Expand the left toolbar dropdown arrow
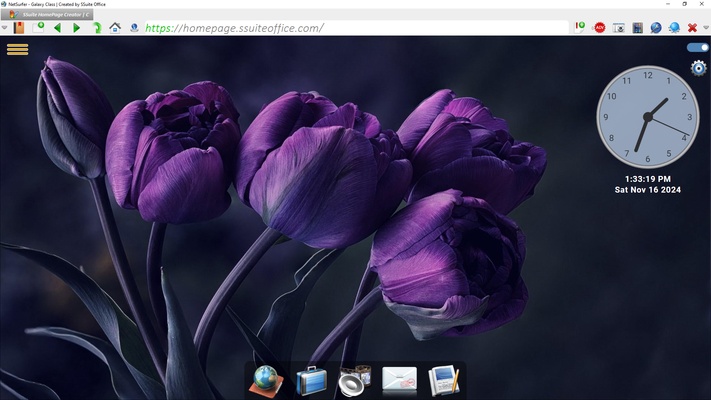 (4, 28)
